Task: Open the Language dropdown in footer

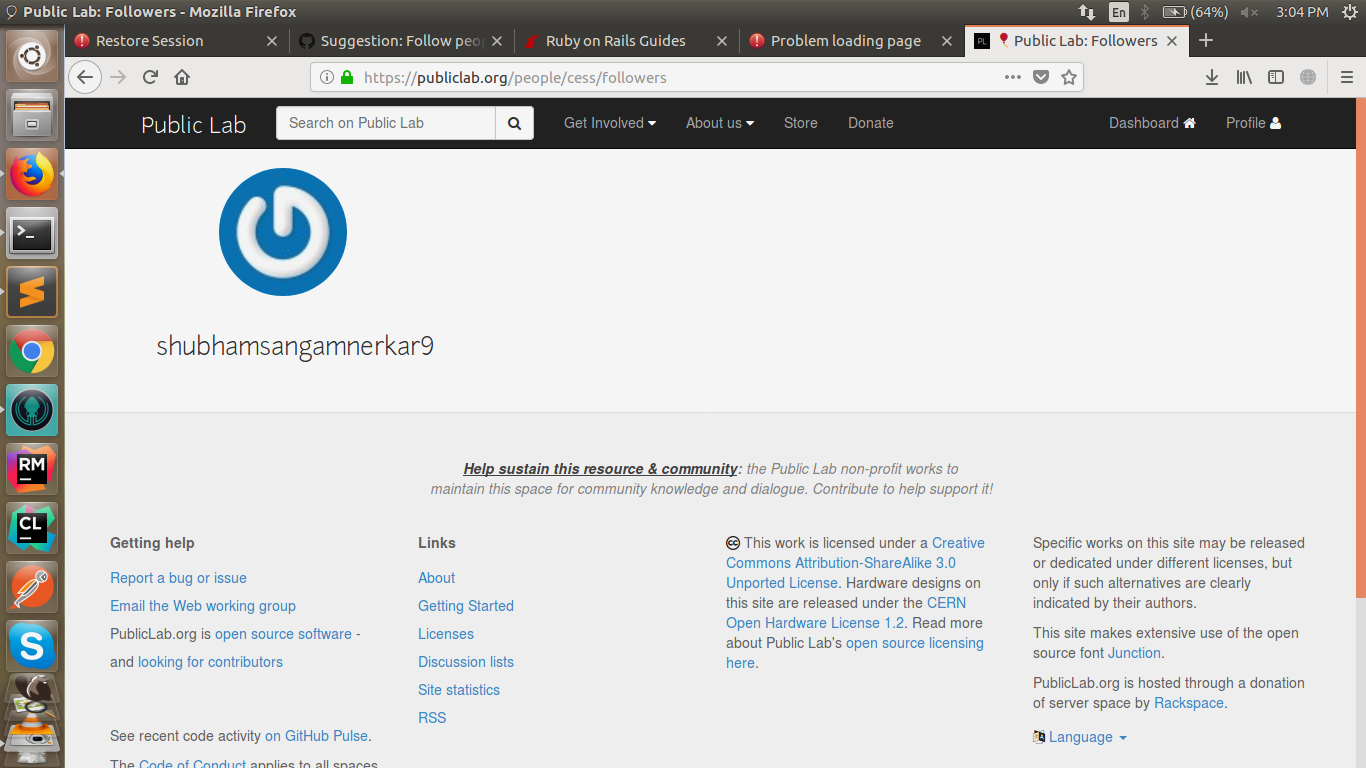Action: (x=1080, y=737)
